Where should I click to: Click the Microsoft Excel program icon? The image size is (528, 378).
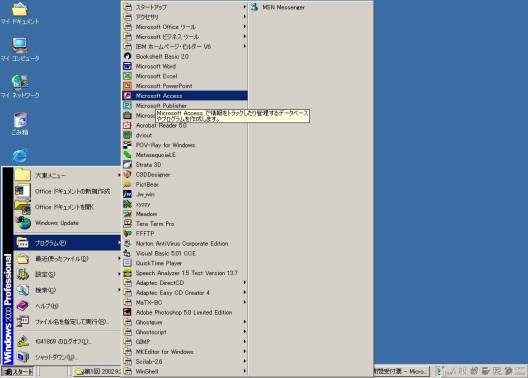(x=127, y=76)
